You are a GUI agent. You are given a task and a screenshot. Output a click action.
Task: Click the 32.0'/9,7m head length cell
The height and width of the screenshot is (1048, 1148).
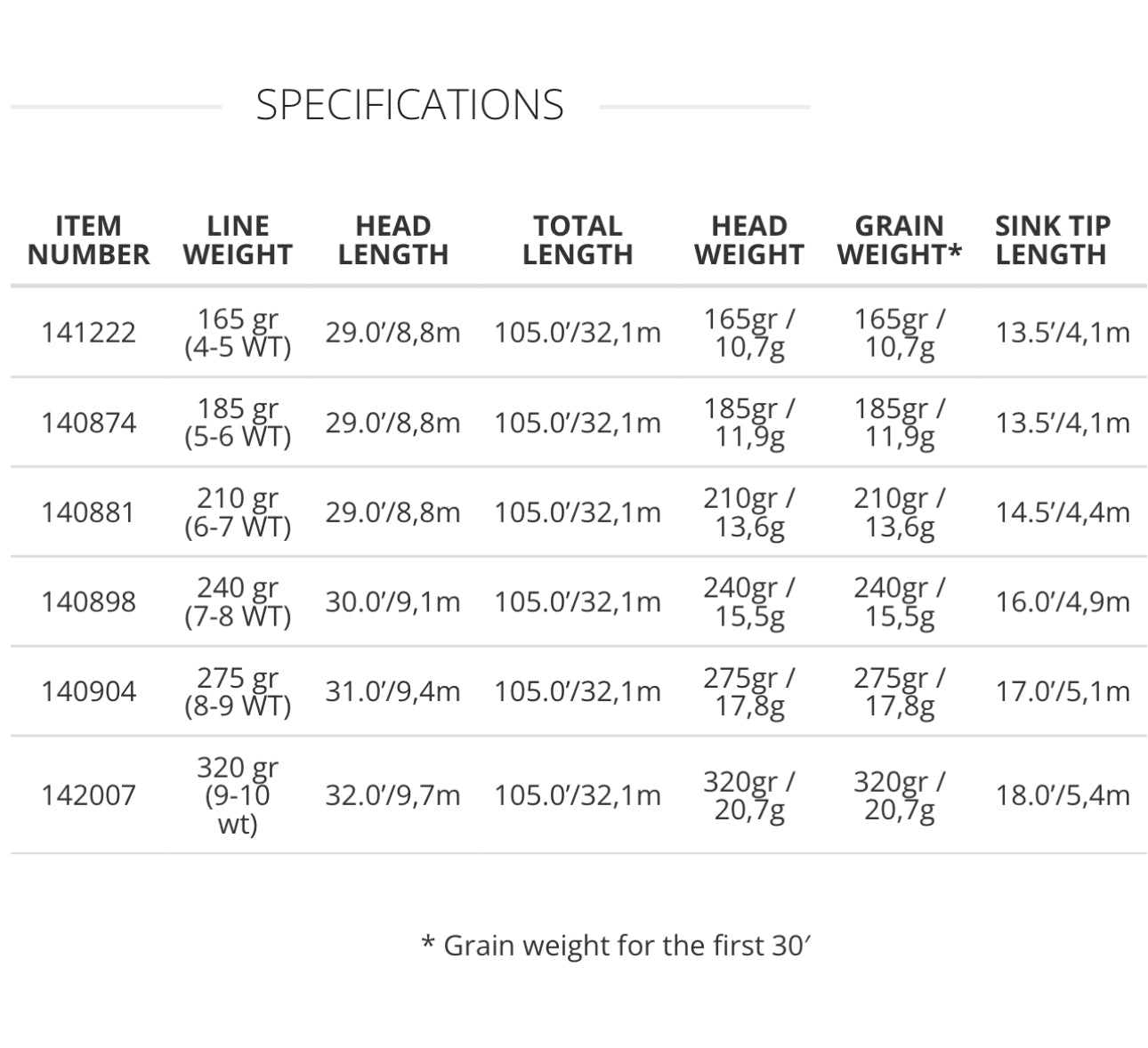(392, 795)
